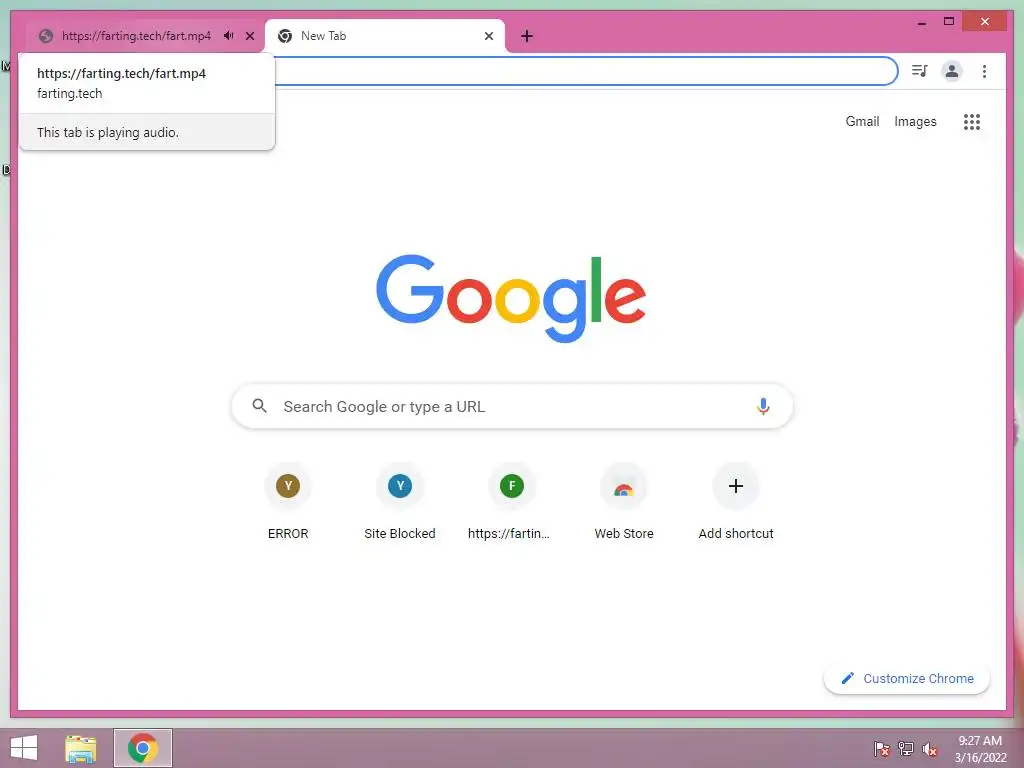
Task: Open the media controls icon in toolbar
Action: pos(920,71)
